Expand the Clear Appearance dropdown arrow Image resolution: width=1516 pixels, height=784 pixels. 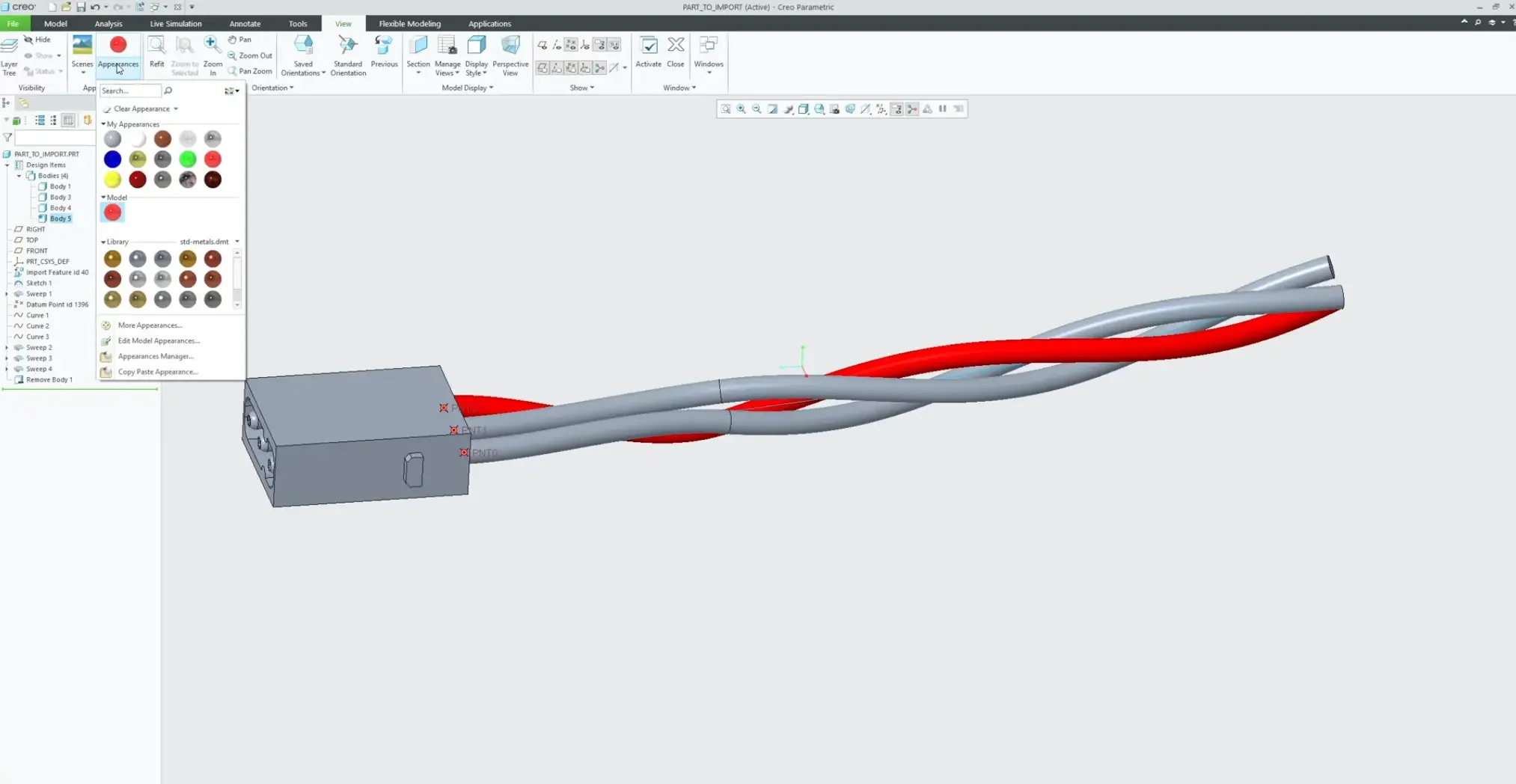176,109
